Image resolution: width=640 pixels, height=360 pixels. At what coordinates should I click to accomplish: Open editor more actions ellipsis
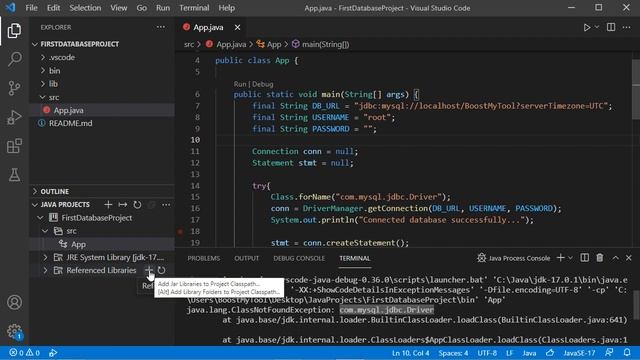(627, 27)
